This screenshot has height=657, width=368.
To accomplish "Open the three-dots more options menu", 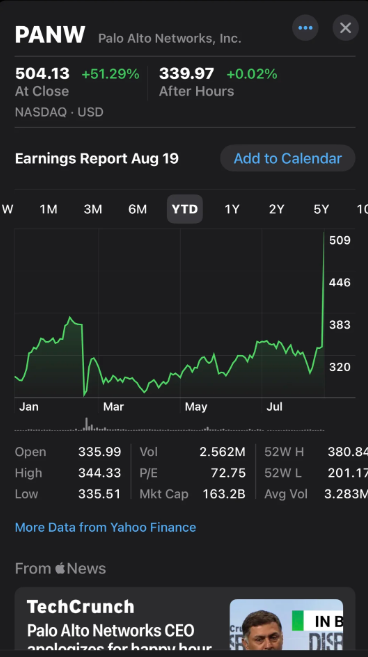I will [305, 28].
